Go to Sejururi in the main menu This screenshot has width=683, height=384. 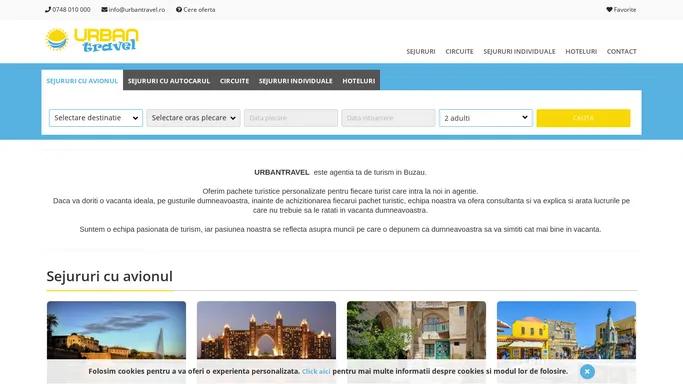pyautogui.click(x=421, y=51)
